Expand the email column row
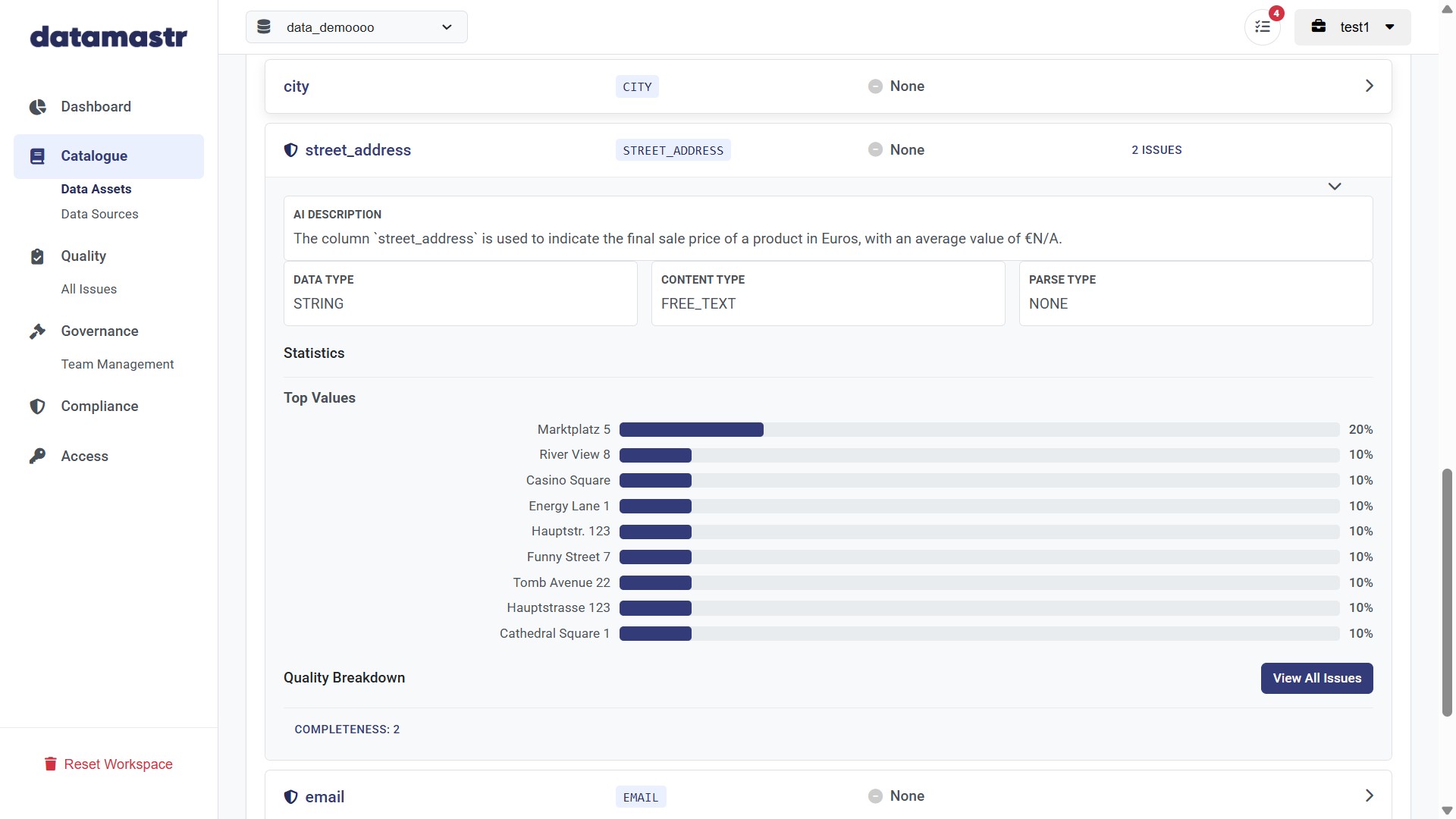Image resolution: width=1456 pixels, height=819 pixels. point(1369,795)
